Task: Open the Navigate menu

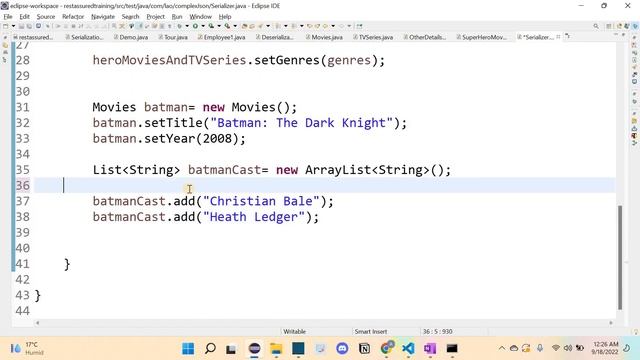Action: (x=103, y=17)
